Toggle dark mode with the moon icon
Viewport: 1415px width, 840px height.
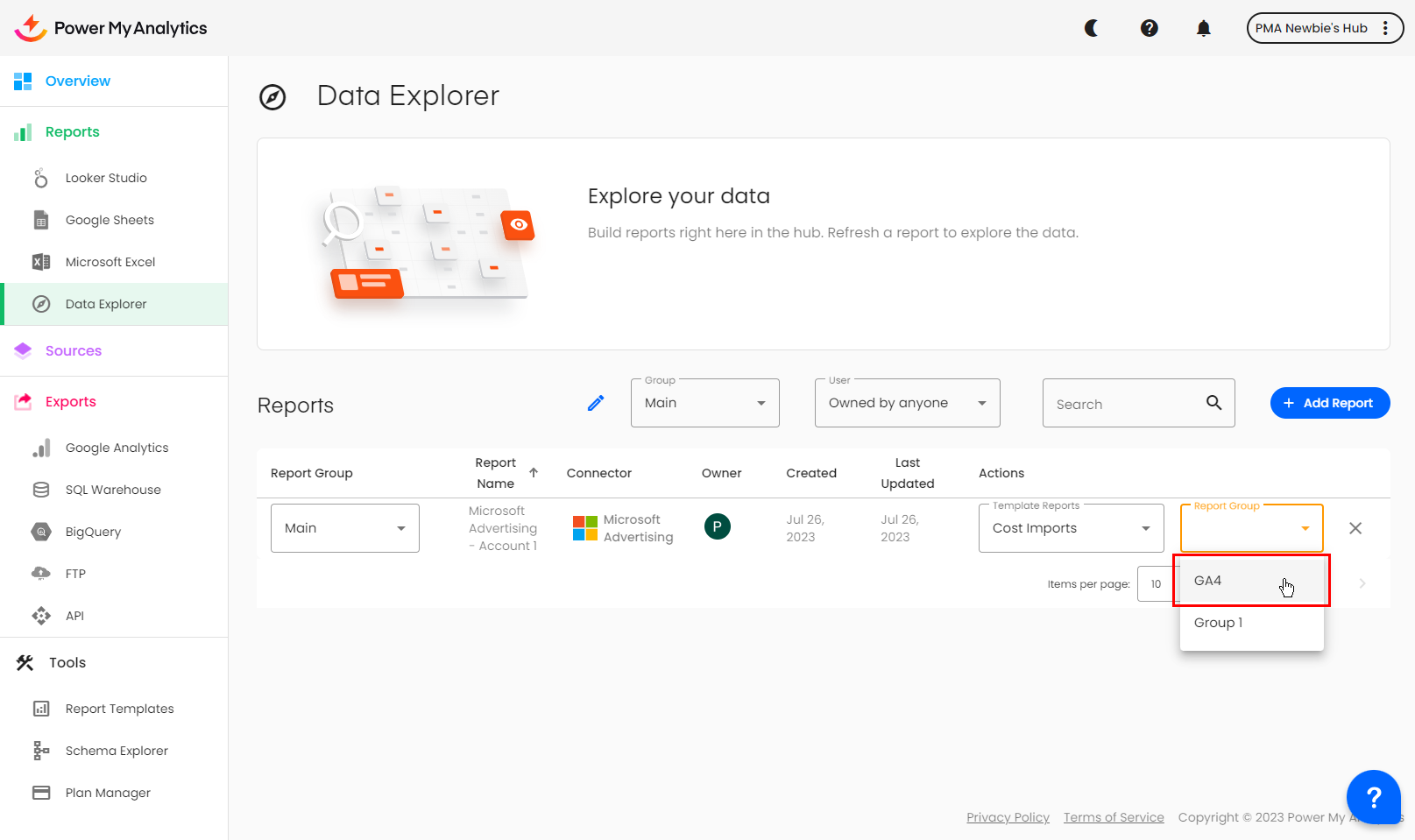click(x=1091, y=28)
